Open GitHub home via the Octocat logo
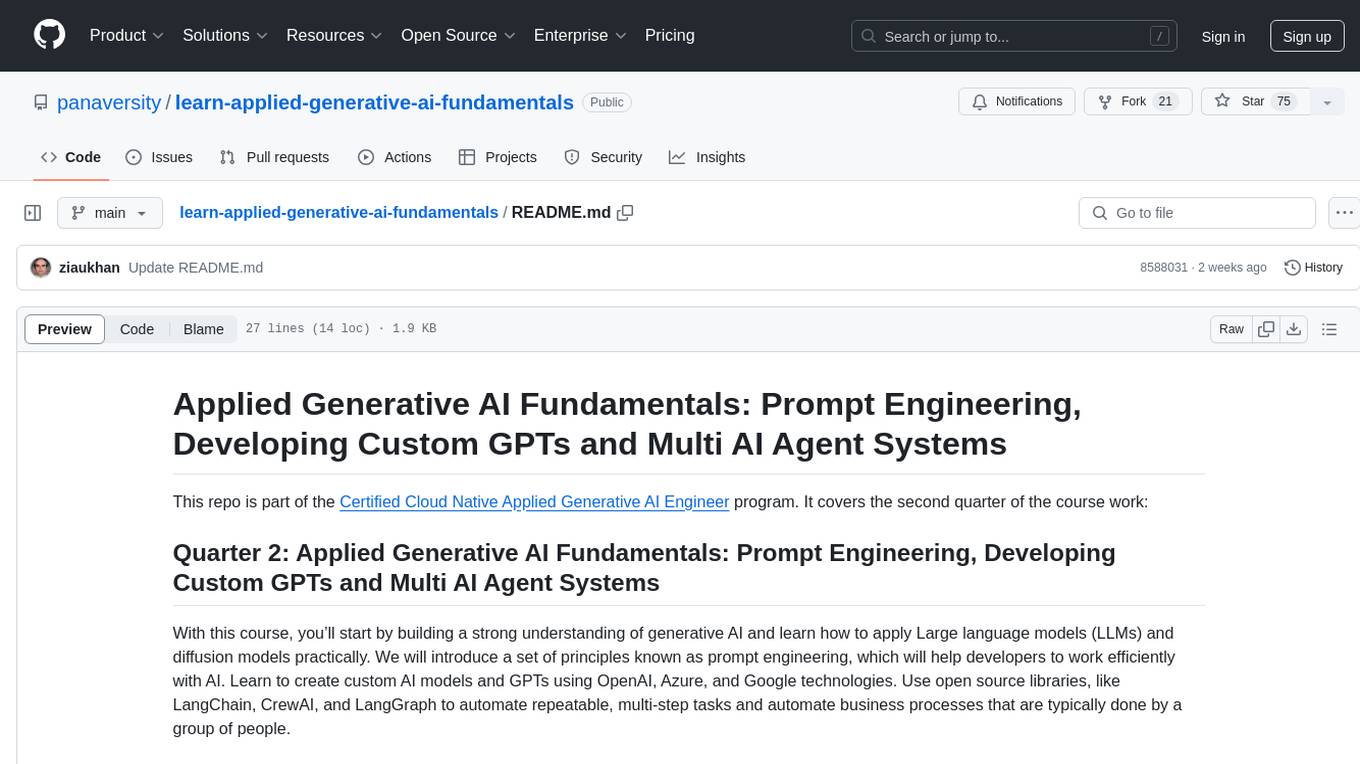 (x=49, y=35)
